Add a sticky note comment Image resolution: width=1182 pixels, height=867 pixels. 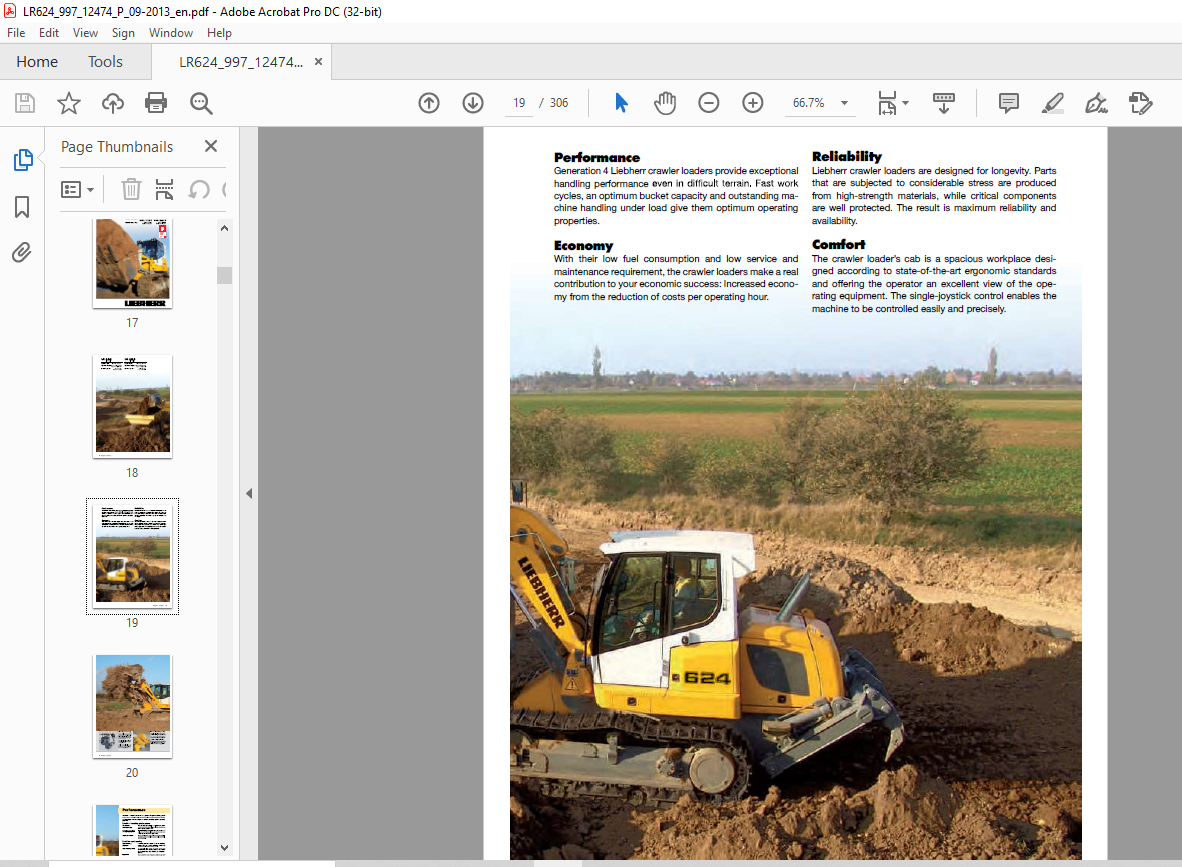coord(1009,103)
